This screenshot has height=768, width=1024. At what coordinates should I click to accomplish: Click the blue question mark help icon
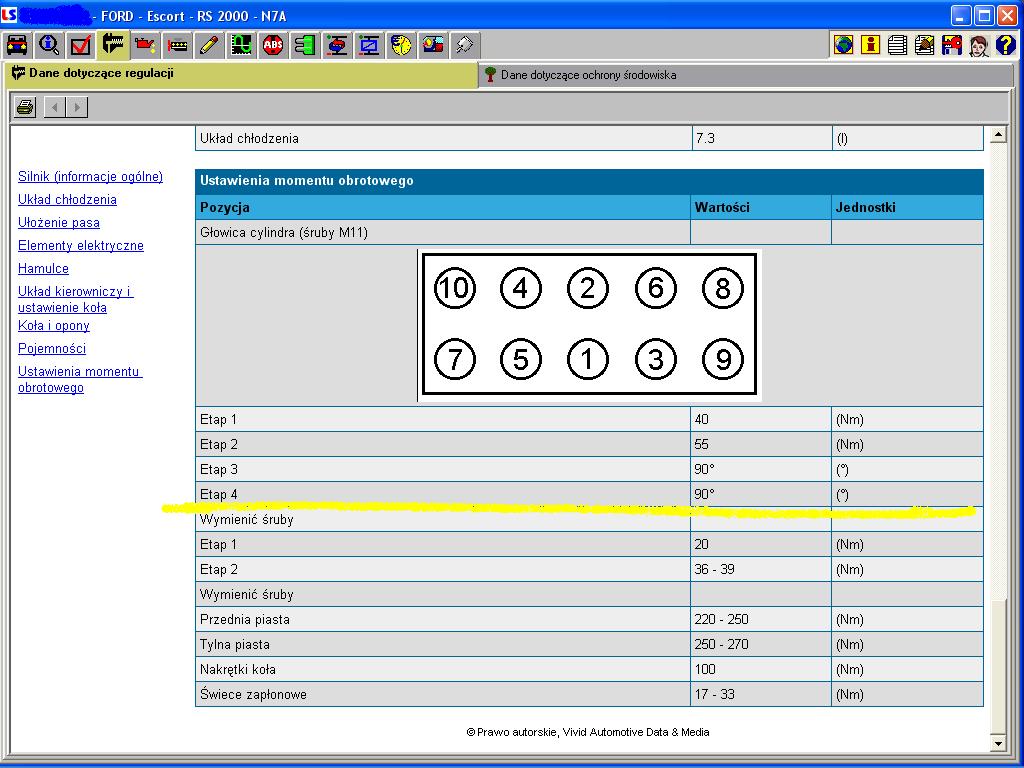click(1005, 44)
